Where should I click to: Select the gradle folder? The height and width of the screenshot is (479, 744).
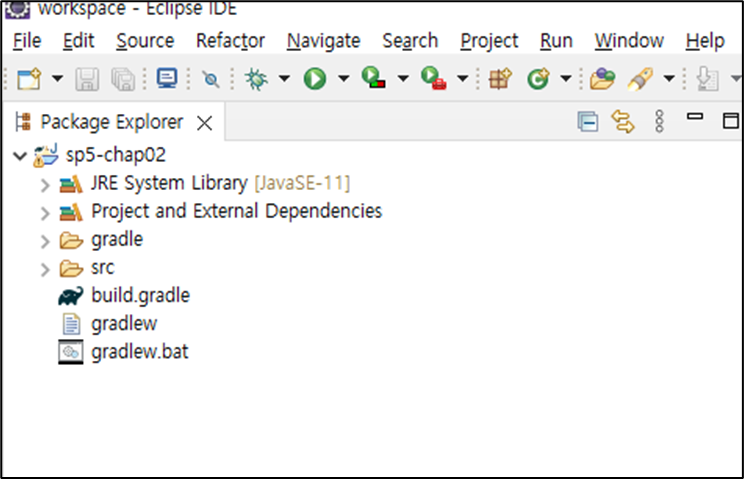(117, 240)
